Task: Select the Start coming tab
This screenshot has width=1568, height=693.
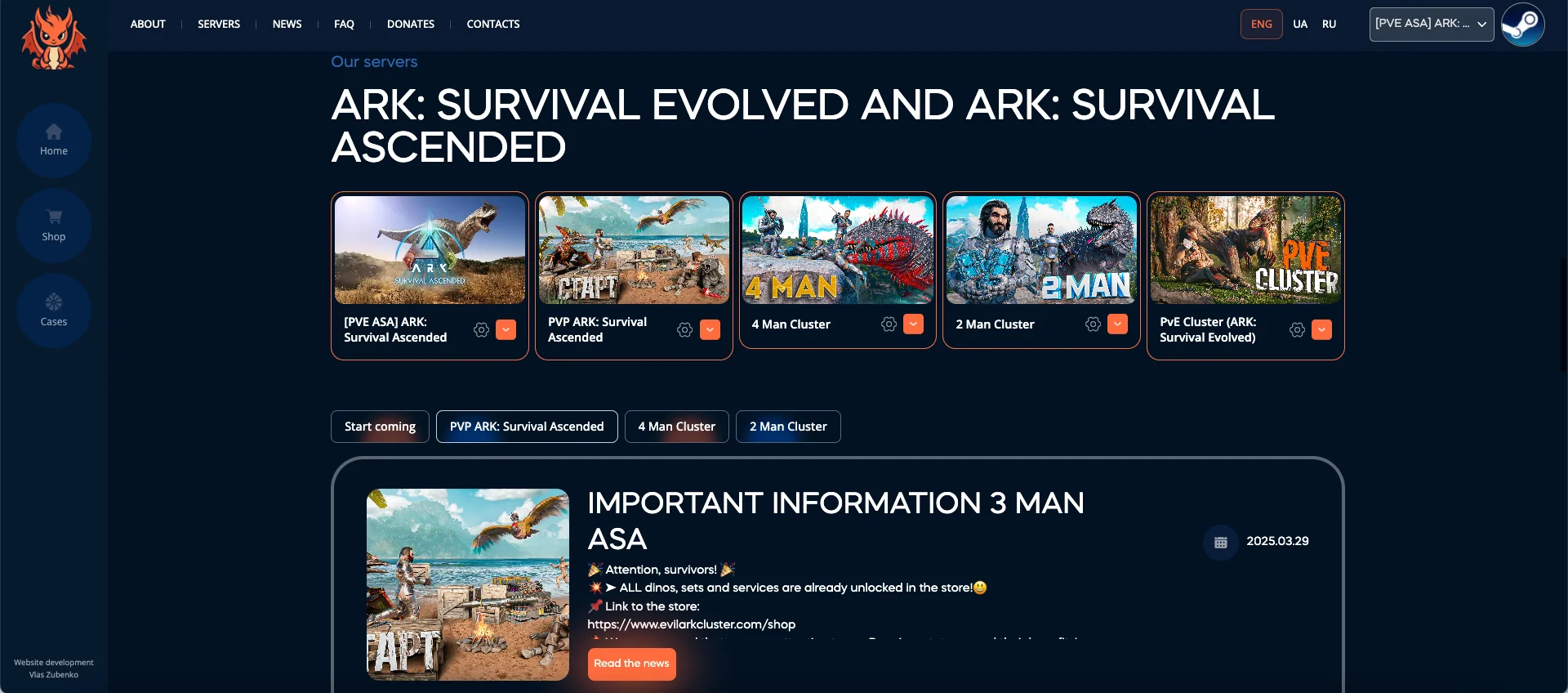Action: coord(380,427)
